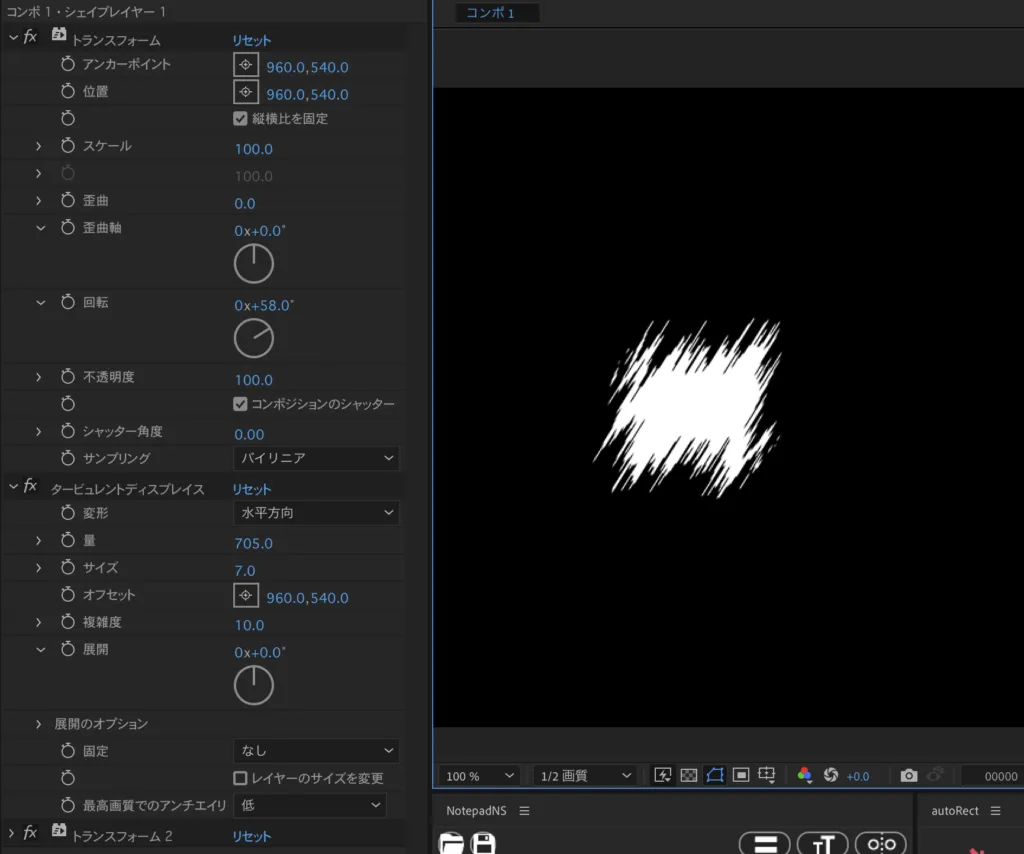The height and width of the screenshot is (854, 1024).
Task: Open the channel display RGB icon
Action: point(804,775)
